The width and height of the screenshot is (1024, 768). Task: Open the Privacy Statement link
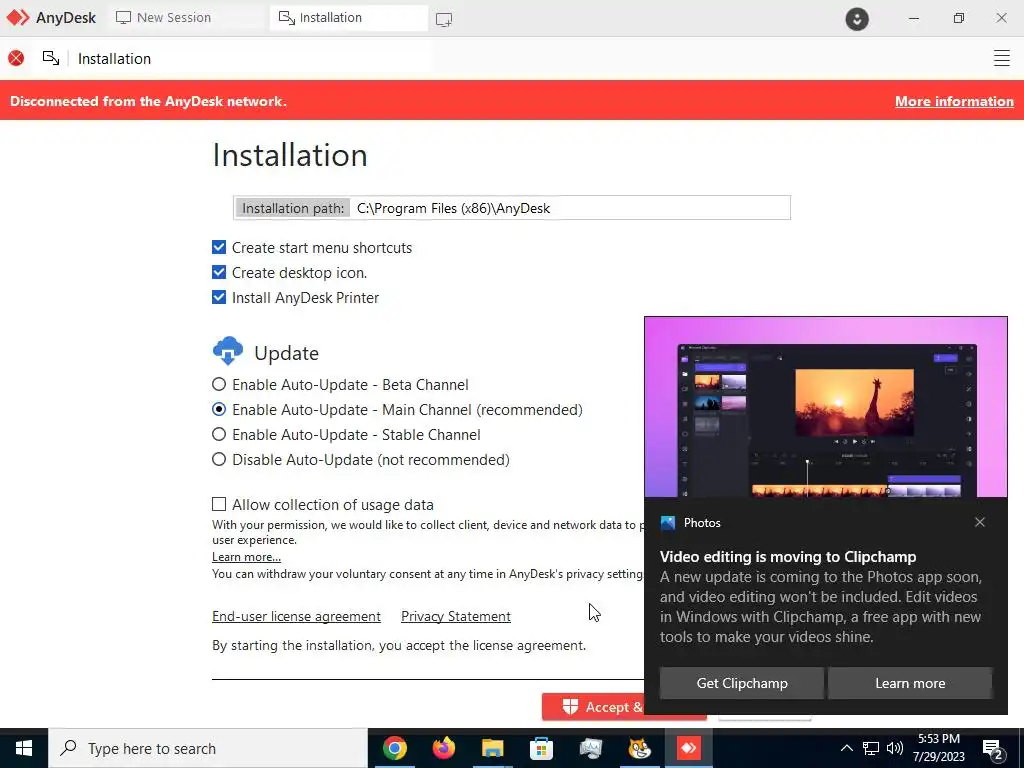coord(456,616)
